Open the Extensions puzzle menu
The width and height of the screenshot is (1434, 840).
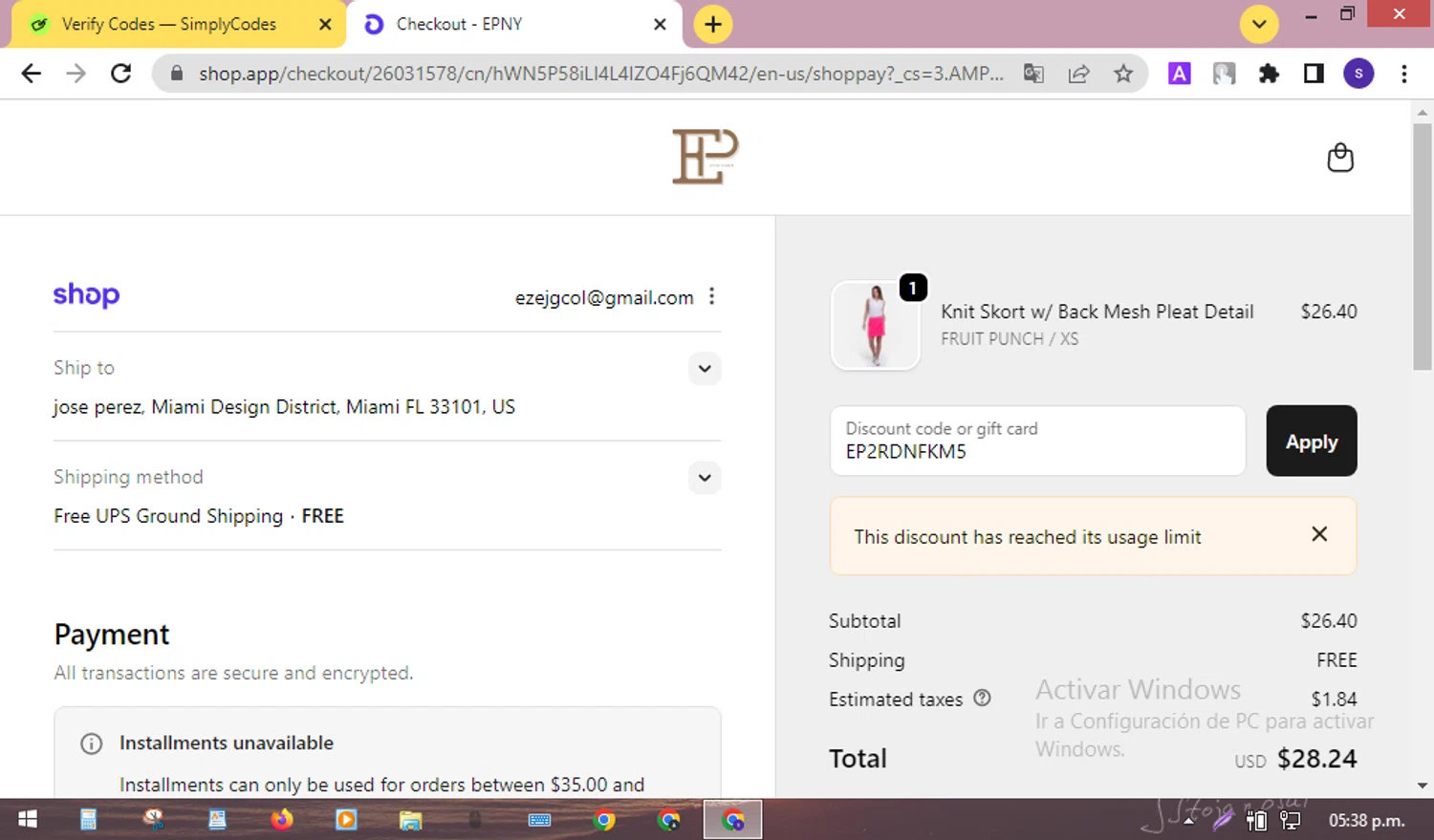[x=1269, y=74]
